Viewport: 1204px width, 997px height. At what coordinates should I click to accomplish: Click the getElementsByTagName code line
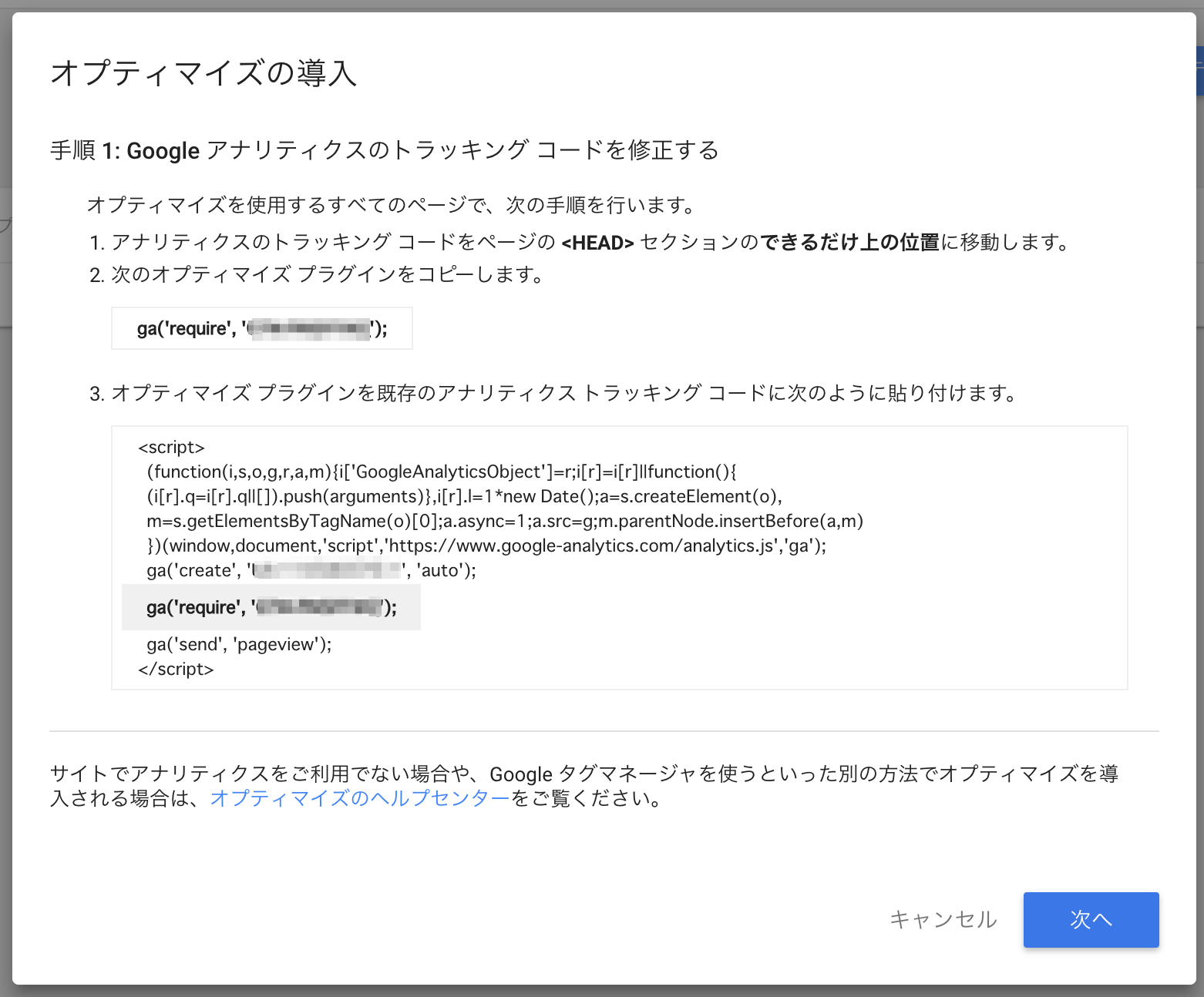click(504, 521)
